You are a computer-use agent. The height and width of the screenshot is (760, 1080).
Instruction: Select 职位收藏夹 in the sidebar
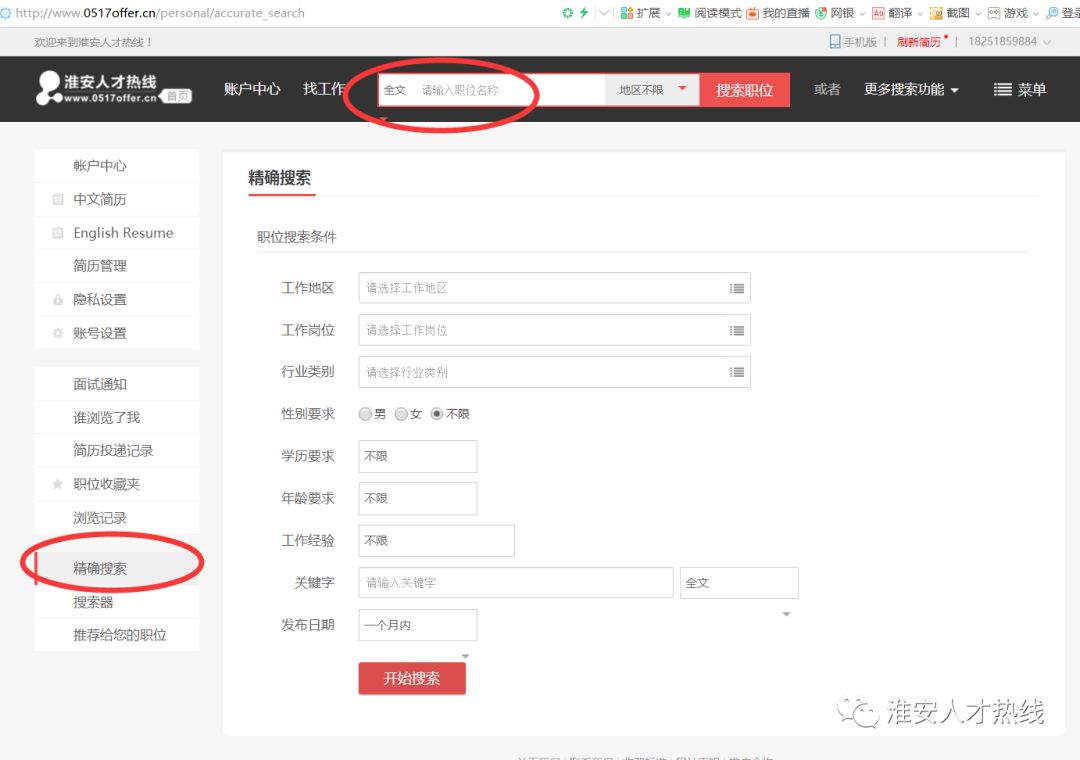(106, 484)
